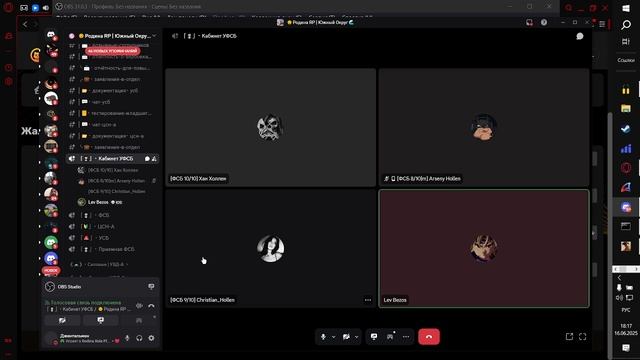Open User Settings gear icon
Image resolution: width=640 pixels, height=360 pixels.
point(151,338)
